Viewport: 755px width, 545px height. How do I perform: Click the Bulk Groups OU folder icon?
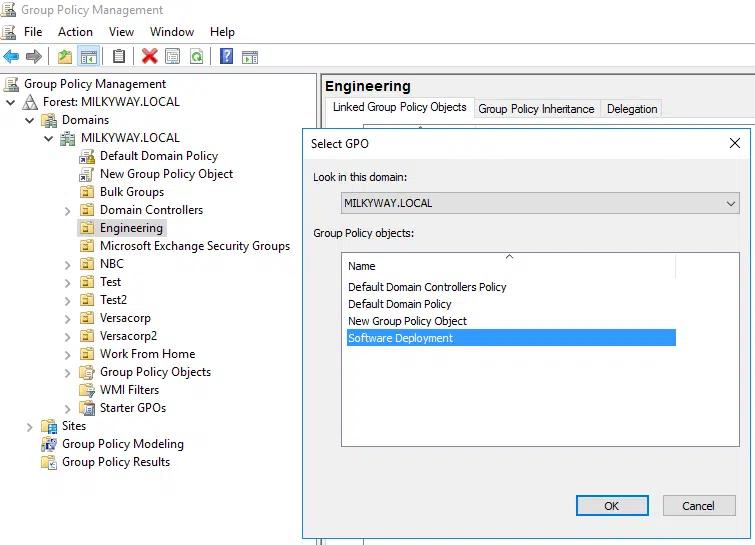click(87, 192)
